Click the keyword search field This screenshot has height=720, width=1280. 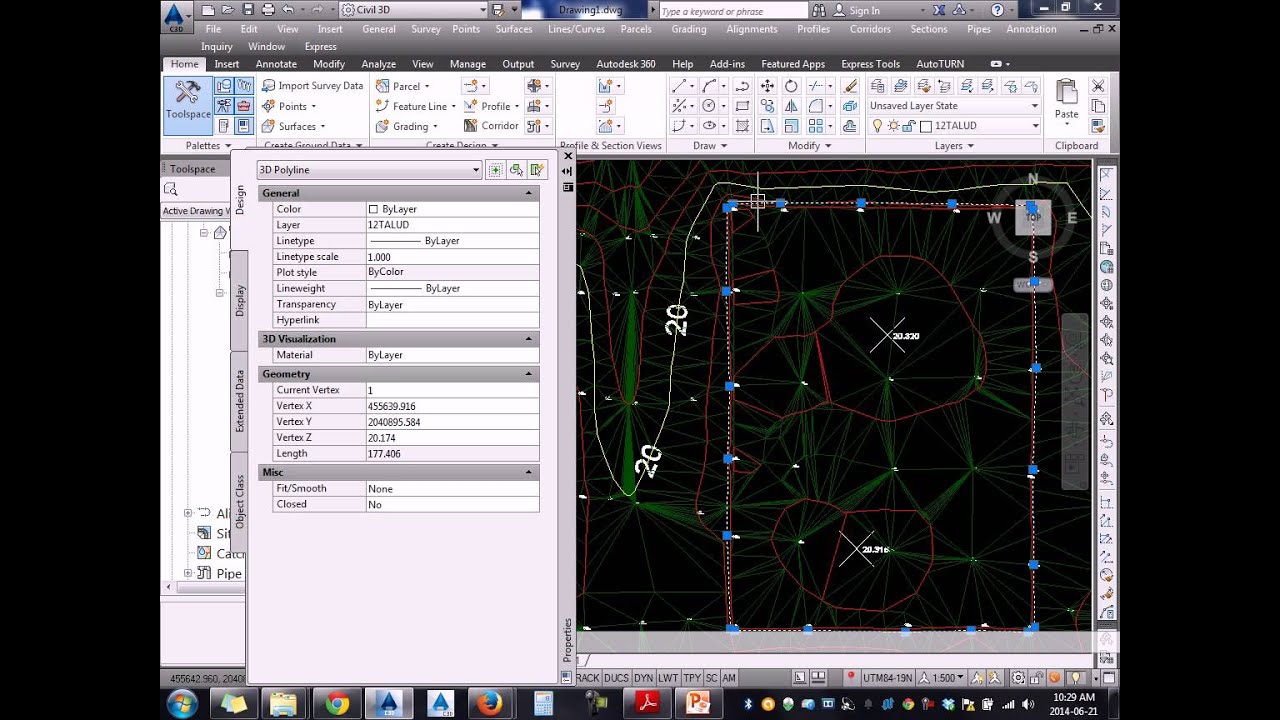click(732, 11)
